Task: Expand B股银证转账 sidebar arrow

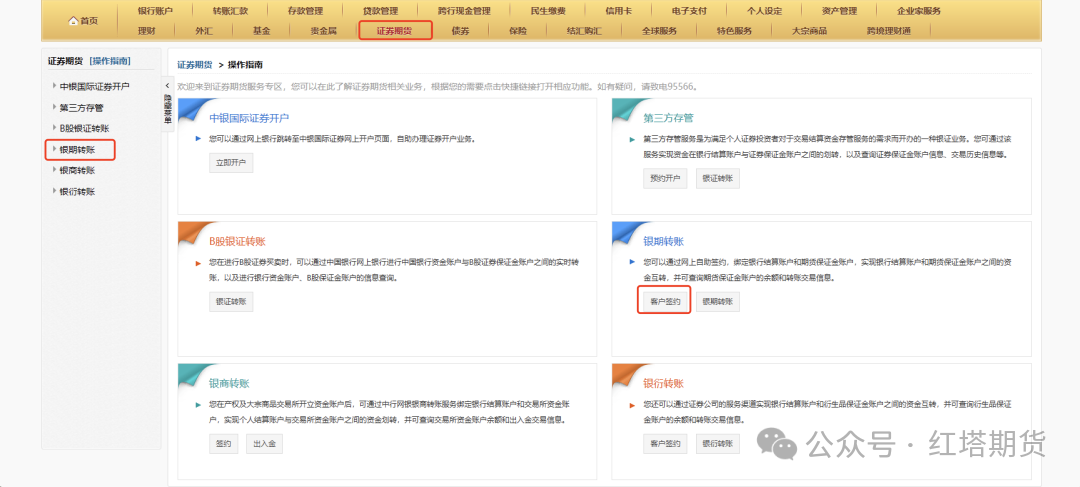Action: (x=54, y=128)
